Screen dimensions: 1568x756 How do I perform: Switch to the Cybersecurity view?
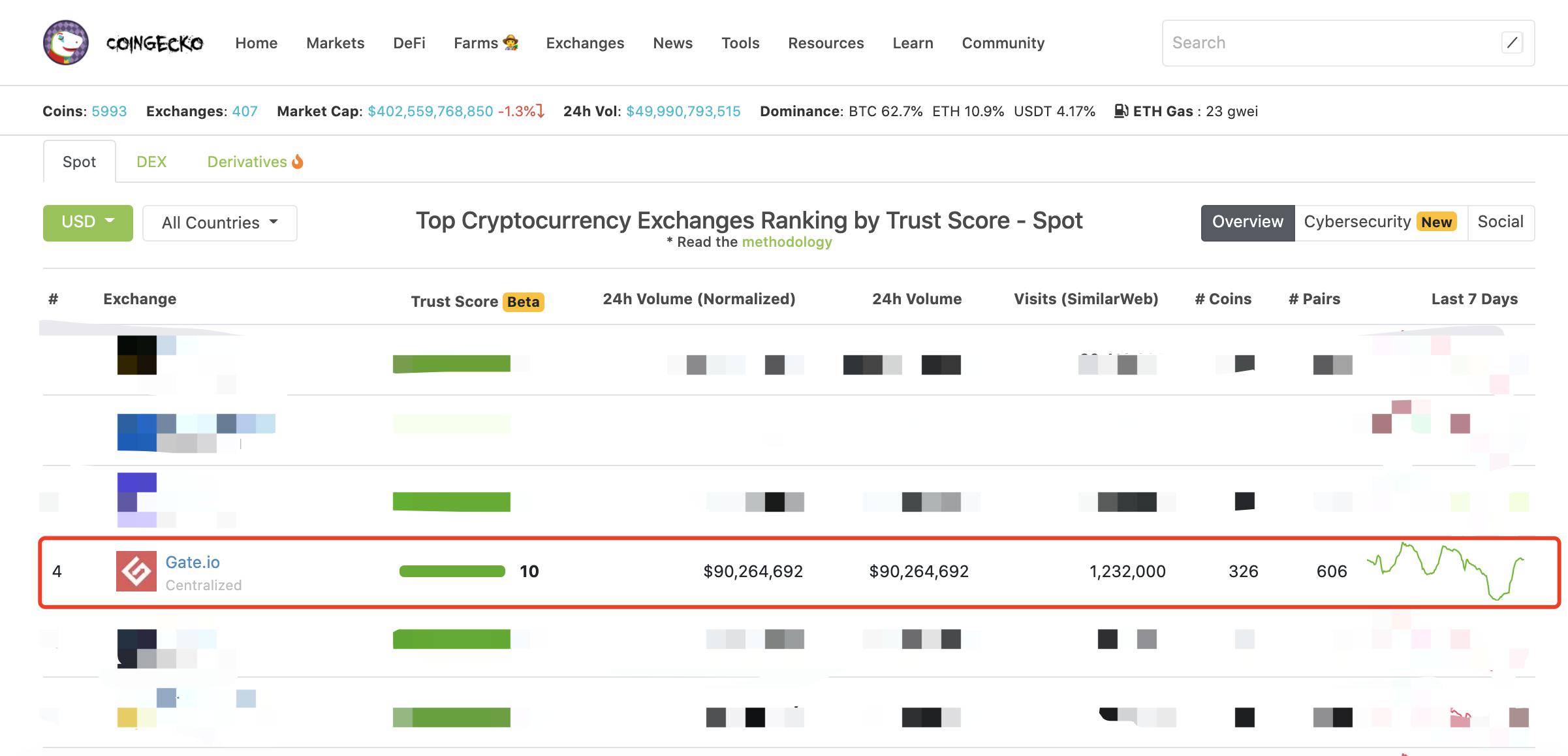tap(1381, 223)
